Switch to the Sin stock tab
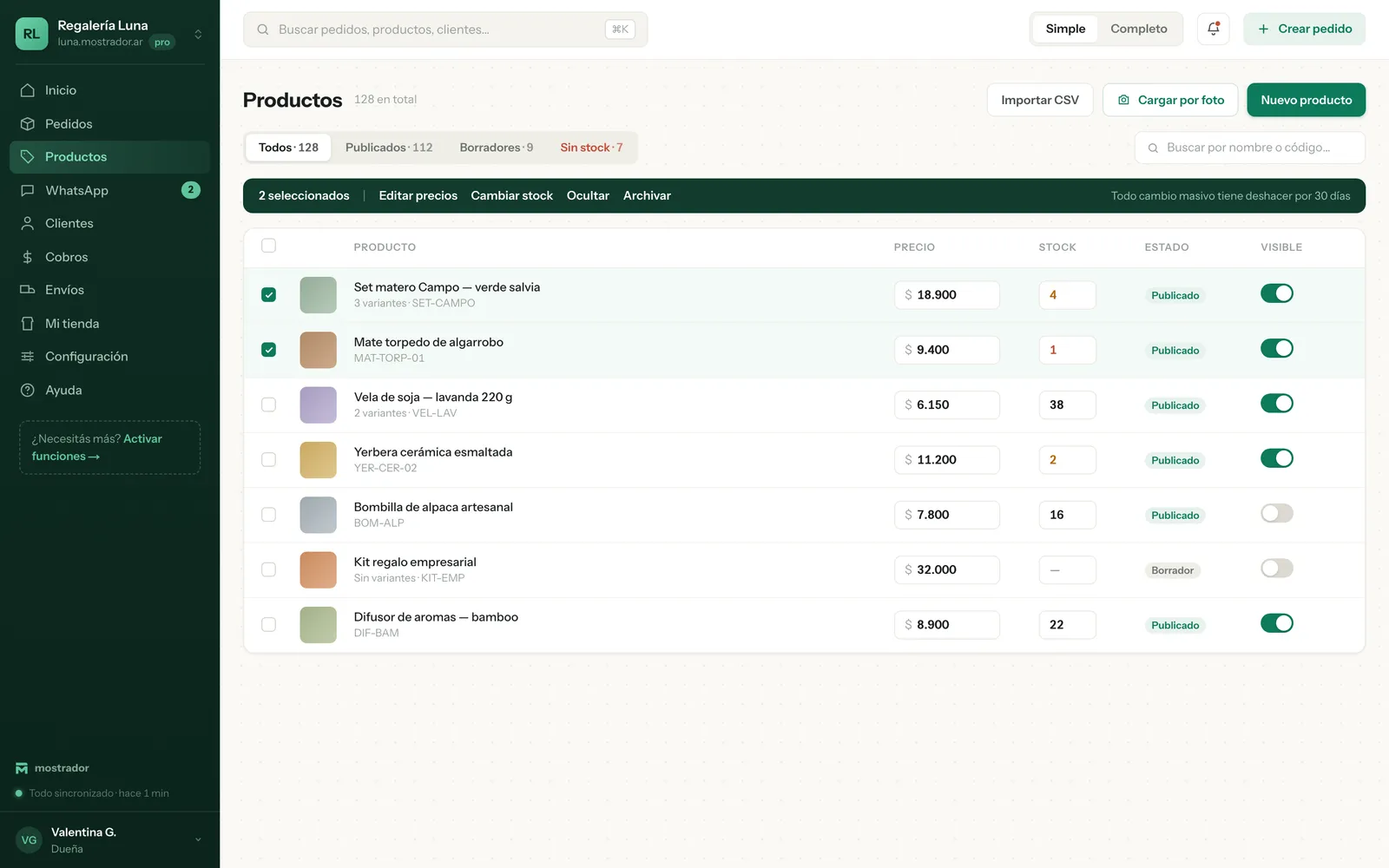This screenshot has width=1389, height=868. coord(591,148)
